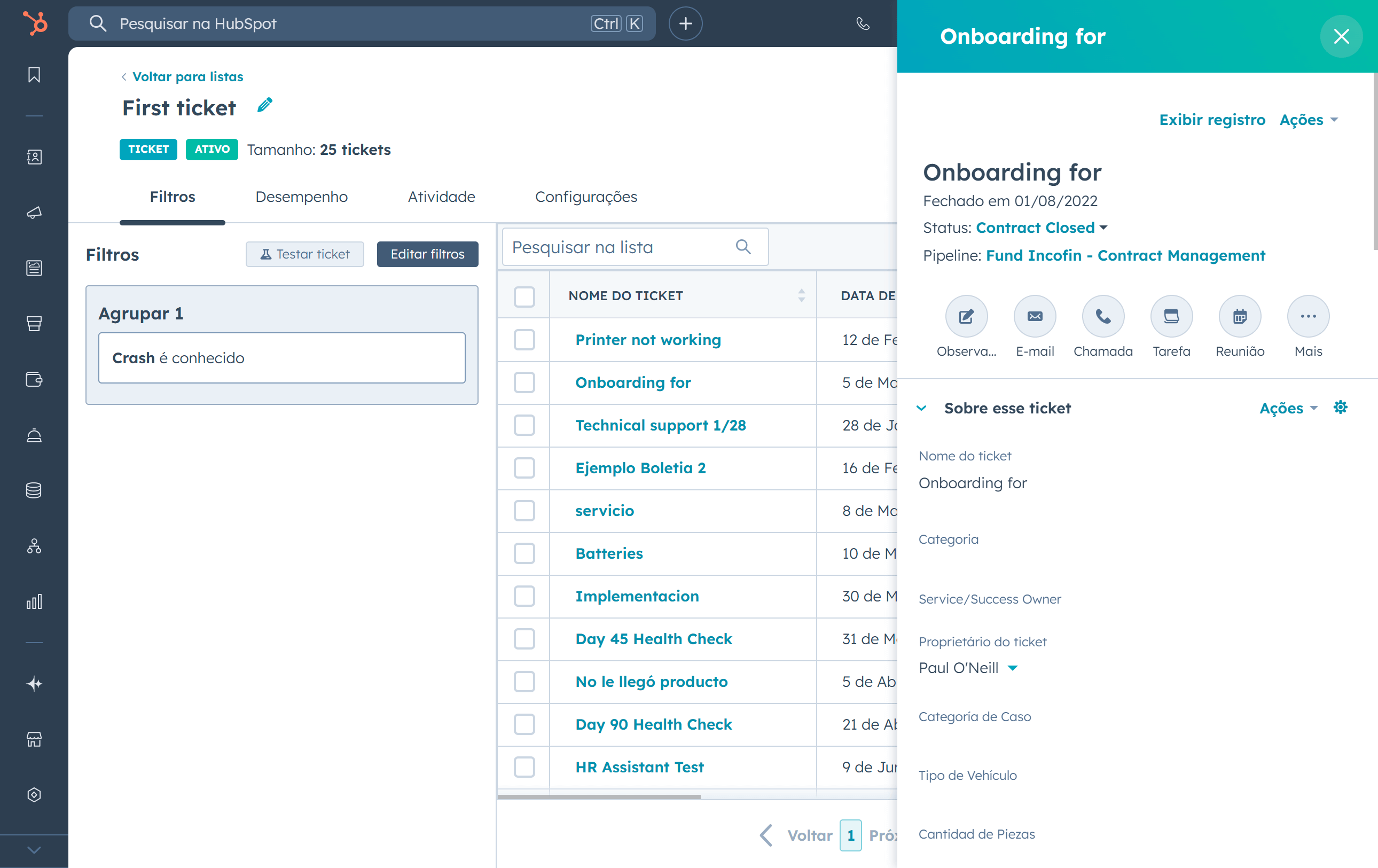Click the Mais three-dots icon
This screenshot has height=868, width=1378.
(x=1308, y=316)
